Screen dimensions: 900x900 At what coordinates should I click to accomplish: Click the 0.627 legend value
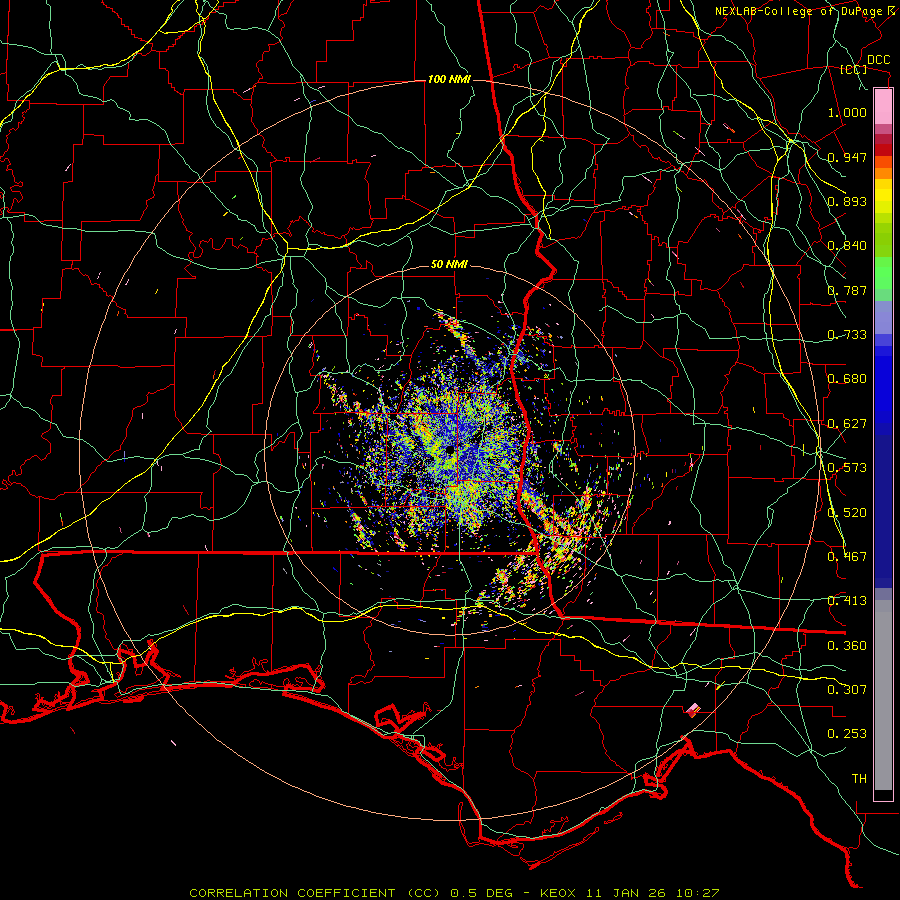coord(847,424)
